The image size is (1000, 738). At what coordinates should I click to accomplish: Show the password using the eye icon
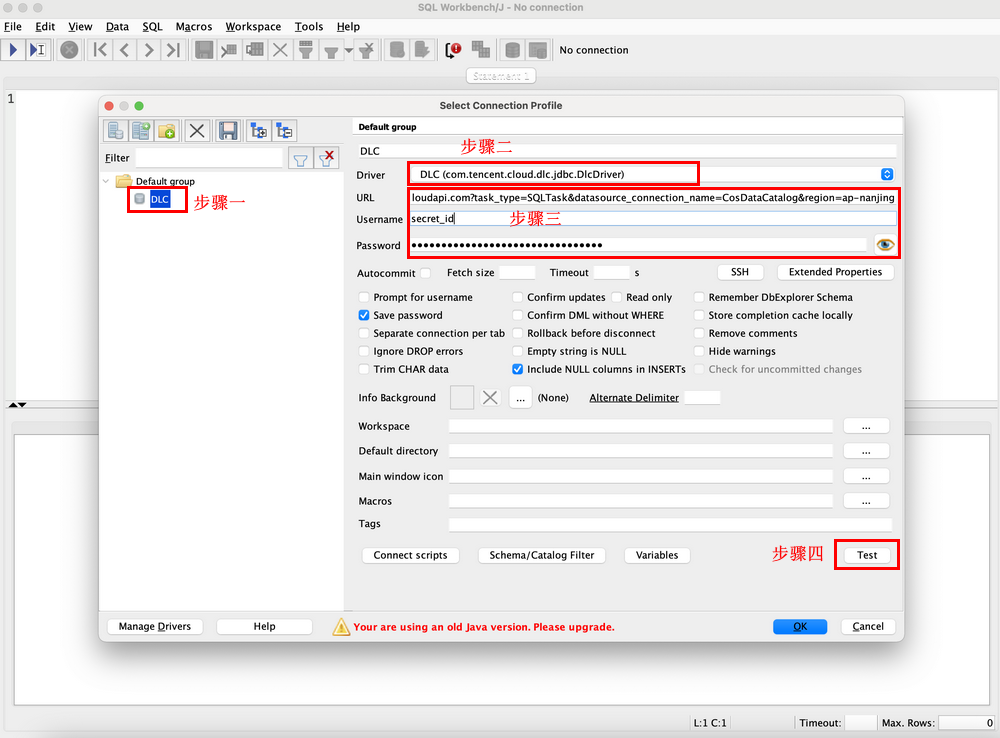tap(884, 245)
